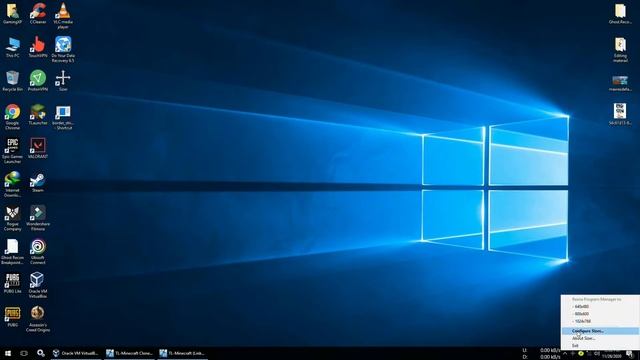
Task: Open Ghost Recon Breakpoint shortcut
Action: [12, 251]
